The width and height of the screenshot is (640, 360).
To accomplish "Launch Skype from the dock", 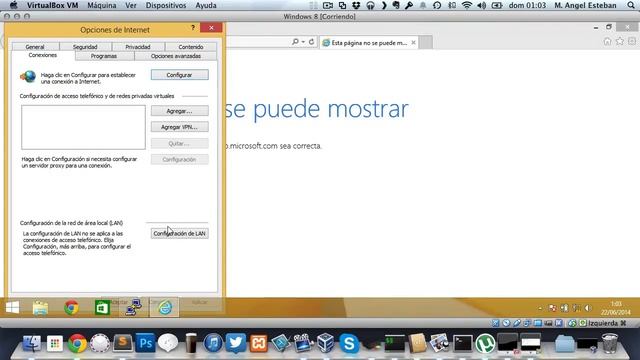I will pos(349,343).
